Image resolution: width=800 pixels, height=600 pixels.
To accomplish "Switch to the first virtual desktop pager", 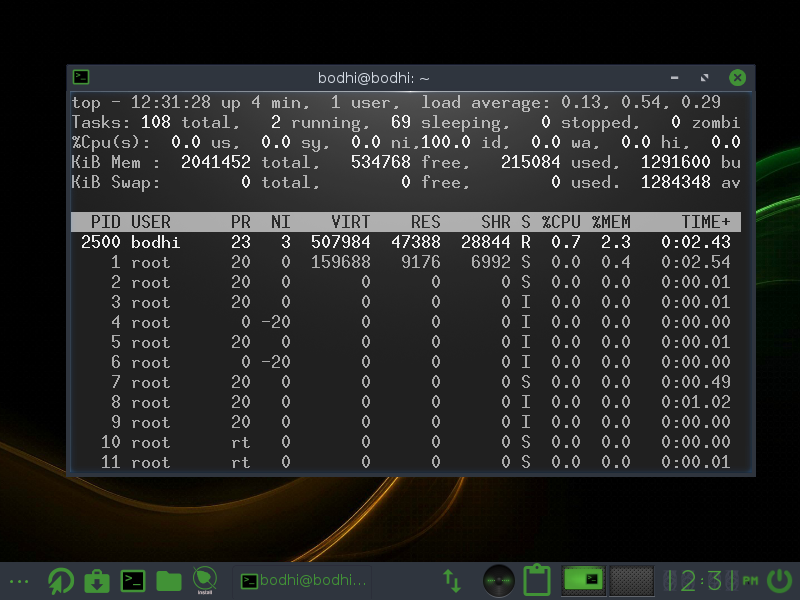I will point(583,580).
